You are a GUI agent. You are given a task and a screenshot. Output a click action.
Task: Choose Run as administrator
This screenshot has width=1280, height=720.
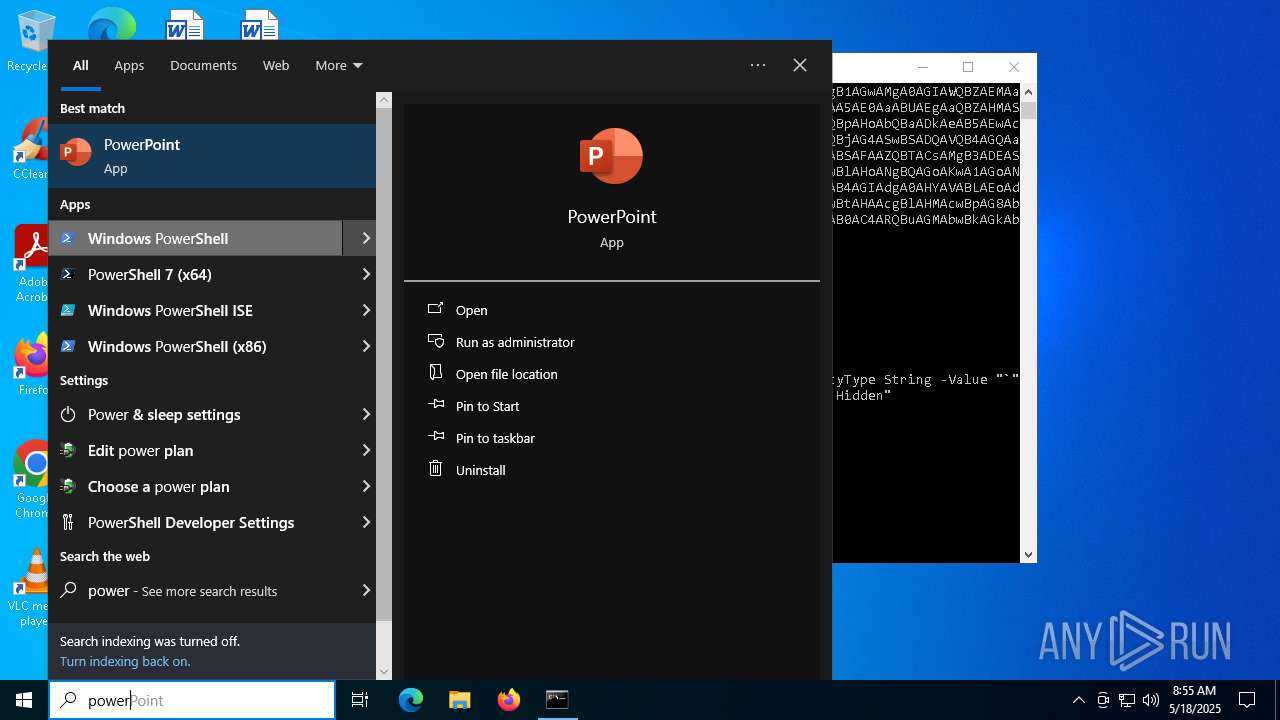pyautogui.click(x=515, y=342)
